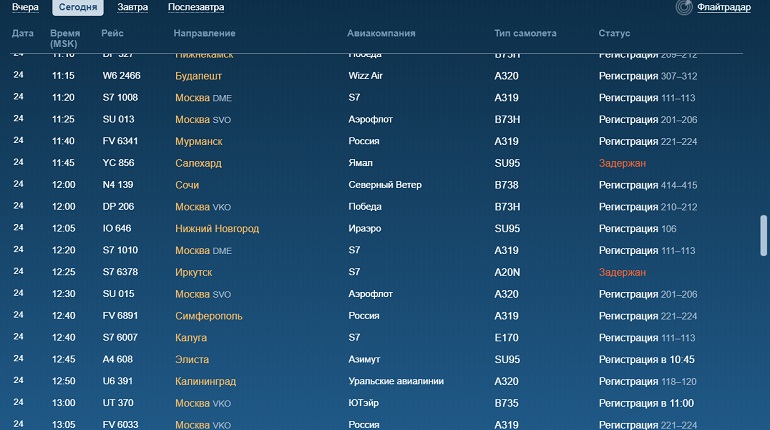Open the Послезавтра tab
Image resolution: width=770 pixels, height=430 pixels.
(x=196, y=7)
